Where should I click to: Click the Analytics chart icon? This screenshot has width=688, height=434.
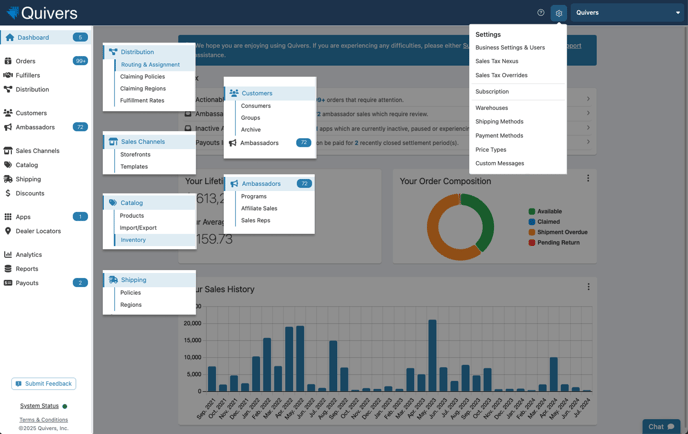(x=8, y=255)
